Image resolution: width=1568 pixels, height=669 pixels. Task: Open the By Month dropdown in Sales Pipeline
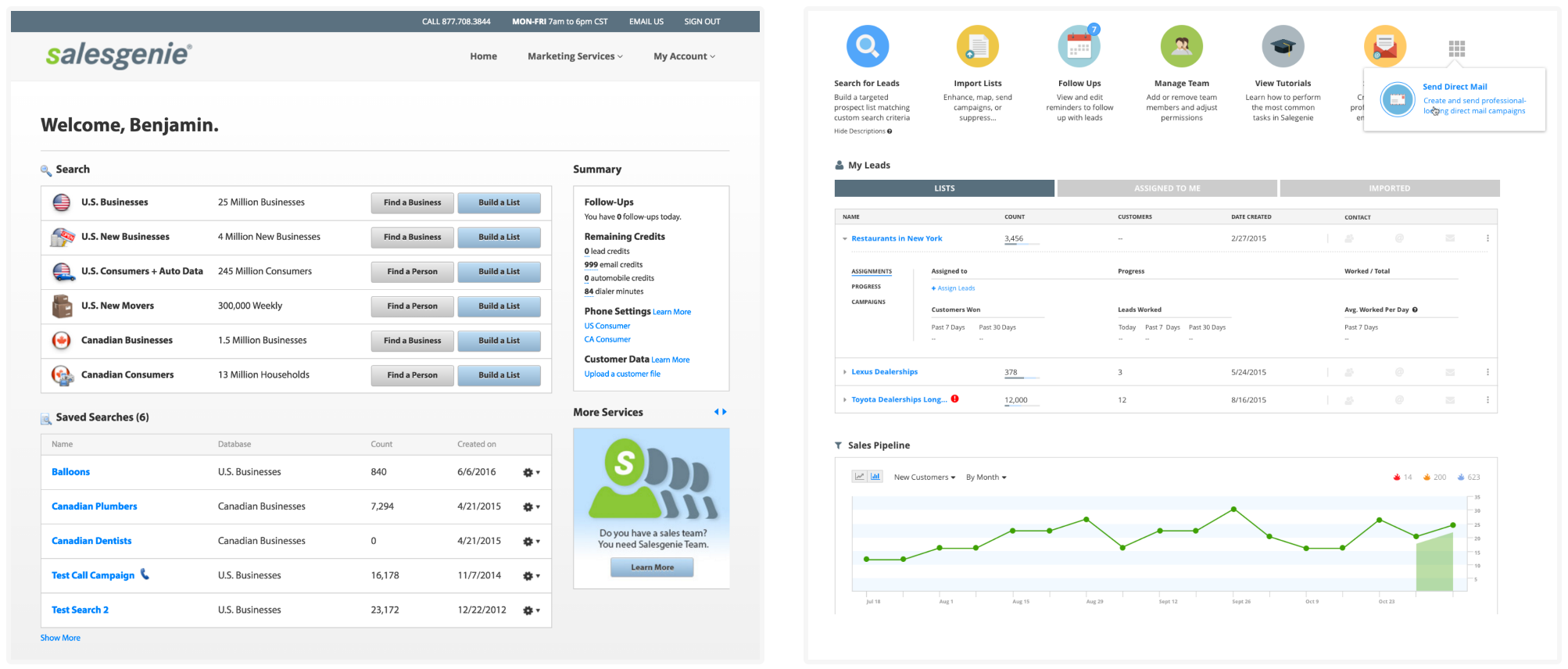pos(986,477)
